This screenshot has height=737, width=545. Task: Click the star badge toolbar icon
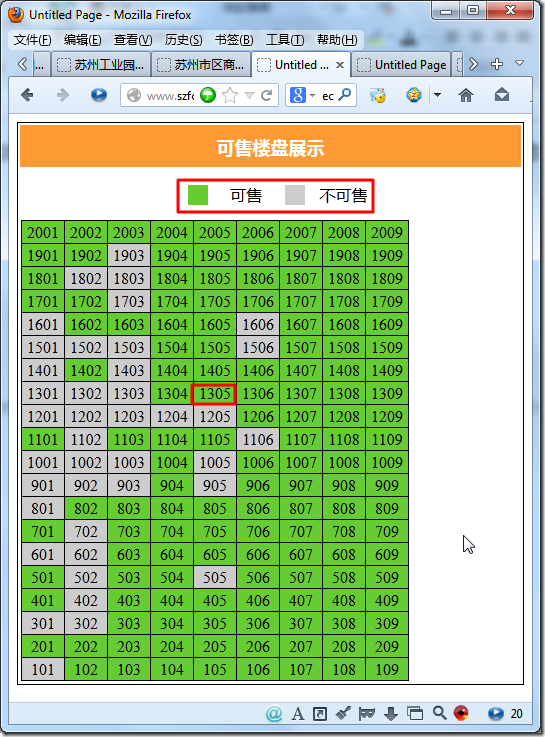pyautogui.click(x=414, y=95)
